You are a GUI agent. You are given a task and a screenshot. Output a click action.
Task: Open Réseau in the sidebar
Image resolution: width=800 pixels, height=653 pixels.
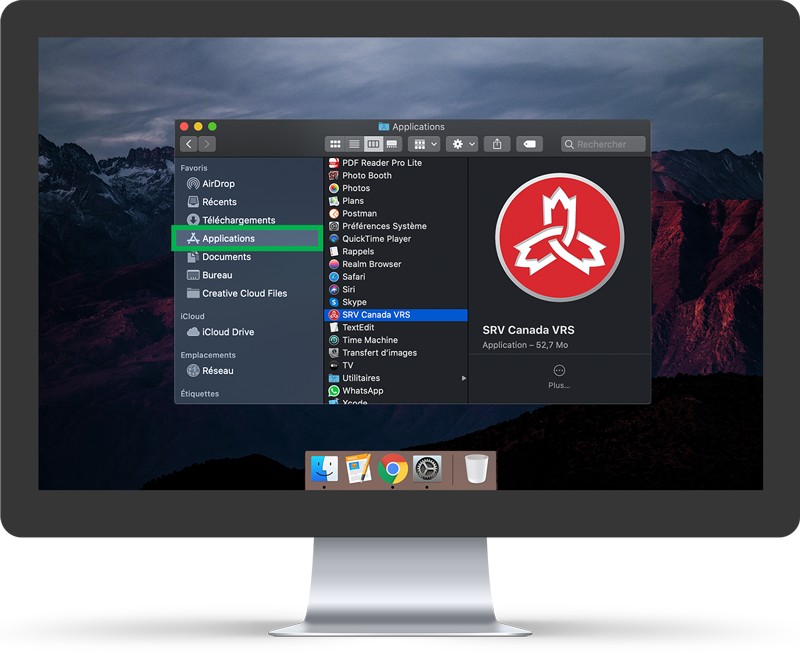click(x=248, y=371)
